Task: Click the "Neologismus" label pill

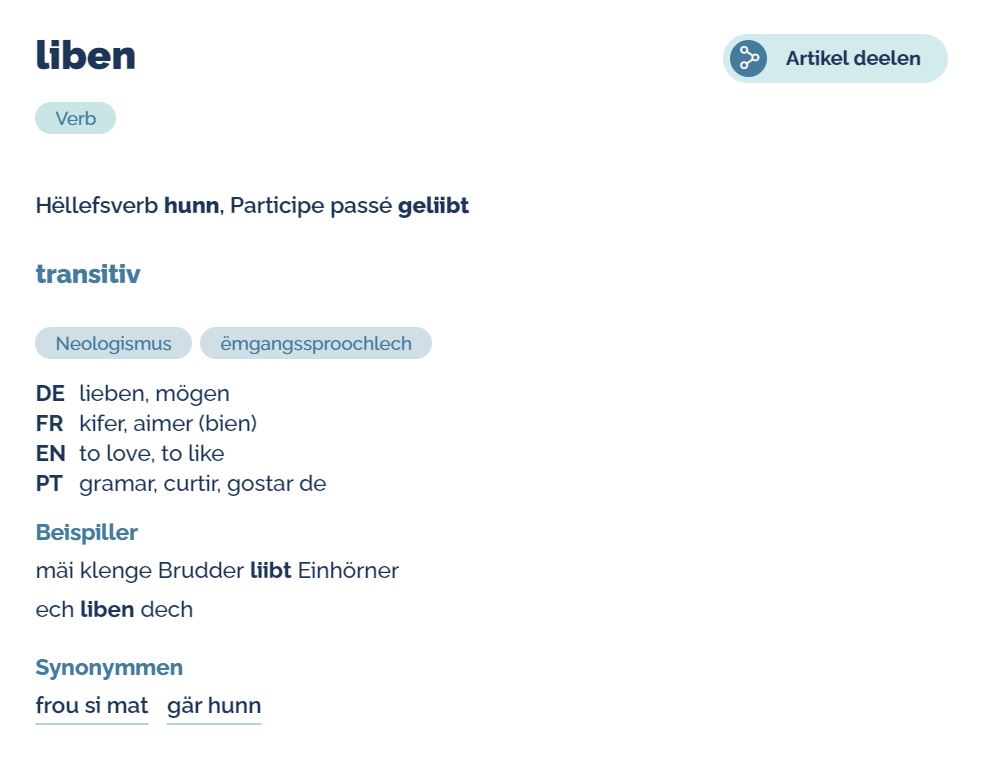Action: 113,343
